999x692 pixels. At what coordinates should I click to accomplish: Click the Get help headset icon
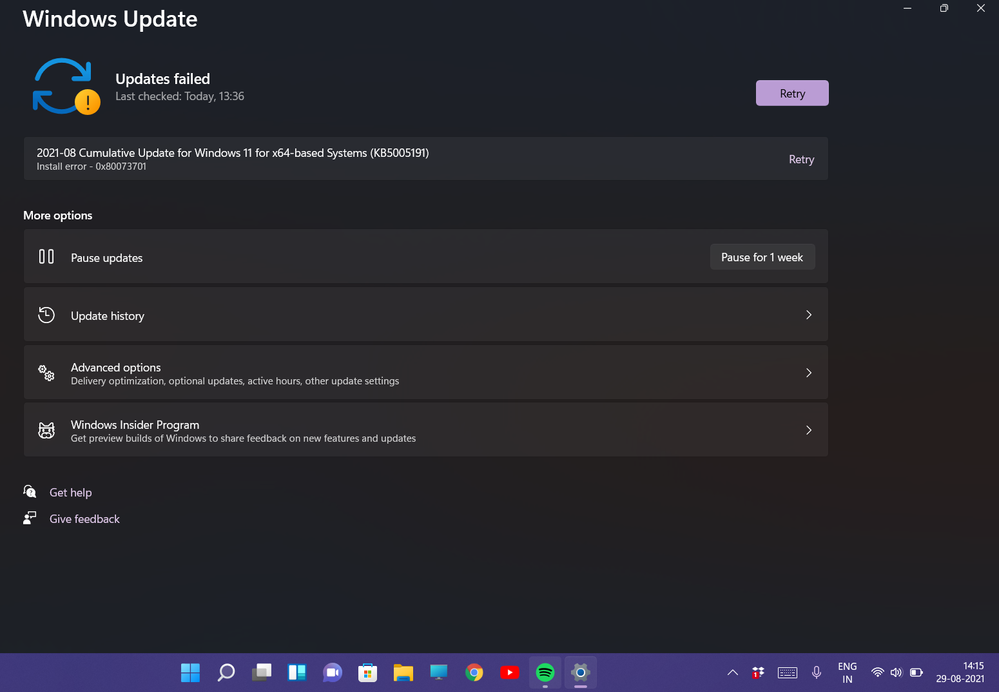click(x=30, y=491)
